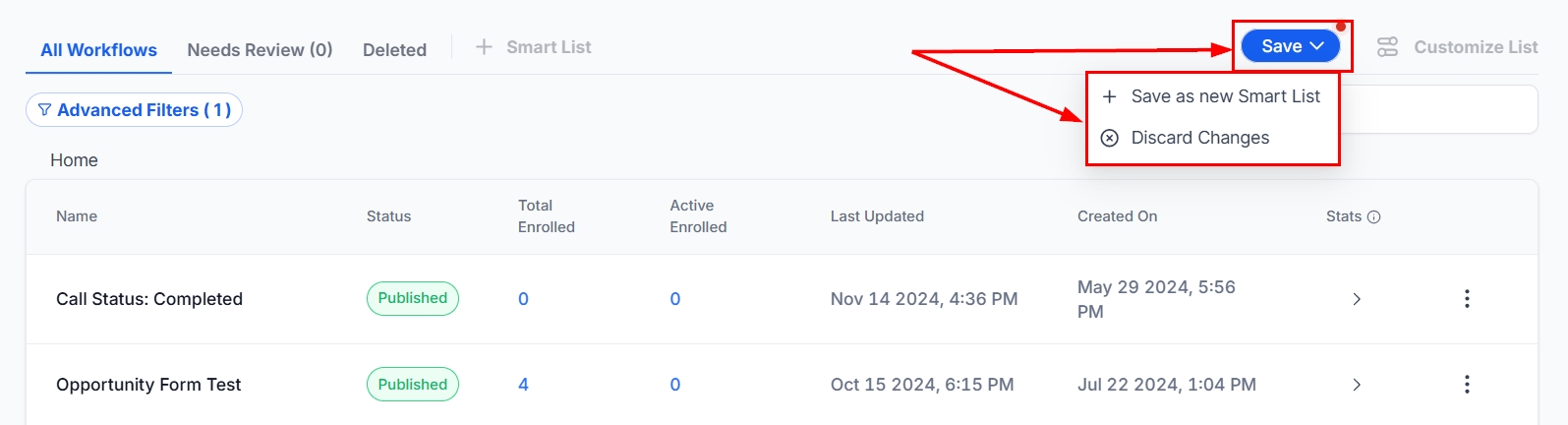Click total enrolled count 4
The height and width of the screenshot is (425, 1568).
pos(523,385)
